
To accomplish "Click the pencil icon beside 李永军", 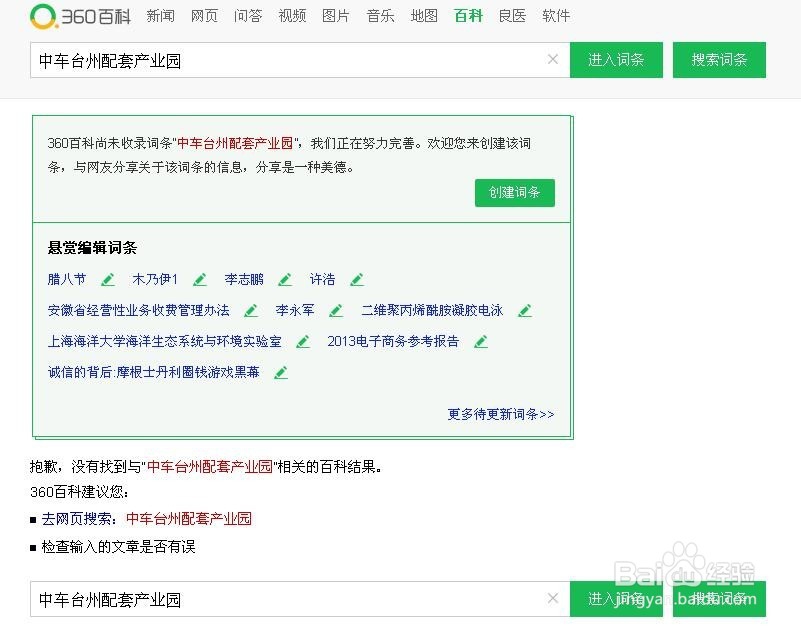I will pos(336,311).
